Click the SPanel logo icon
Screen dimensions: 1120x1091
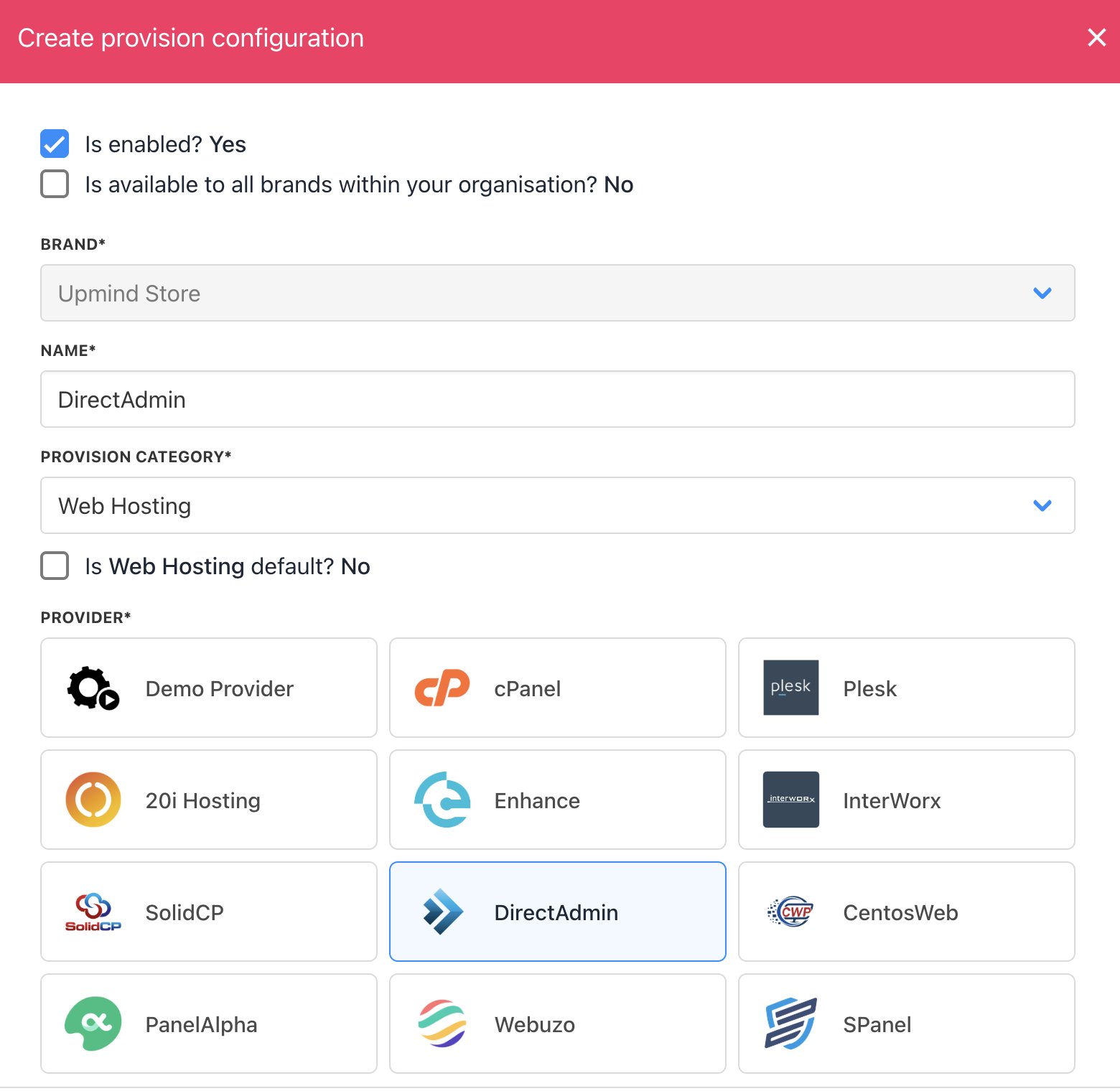click(x=791, y=1024)
